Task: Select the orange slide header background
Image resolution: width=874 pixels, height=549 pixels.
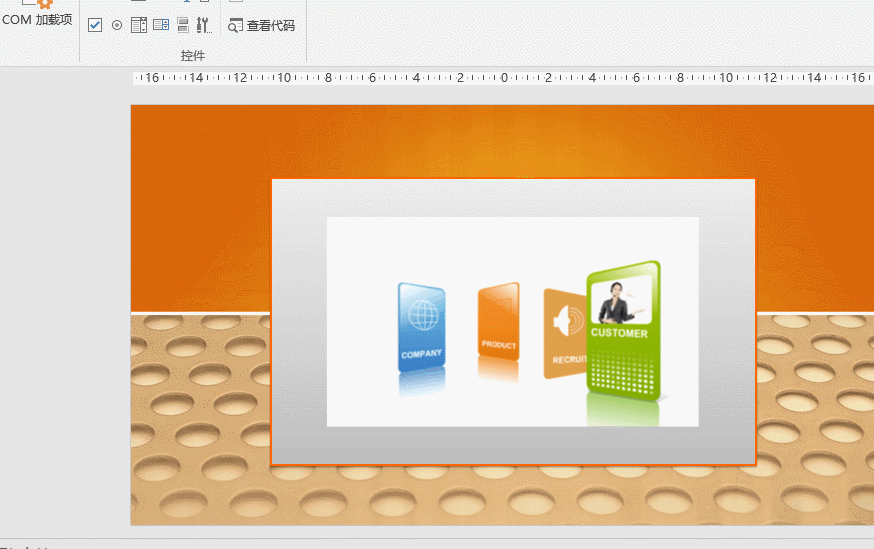Action: [x=200, y=200]
